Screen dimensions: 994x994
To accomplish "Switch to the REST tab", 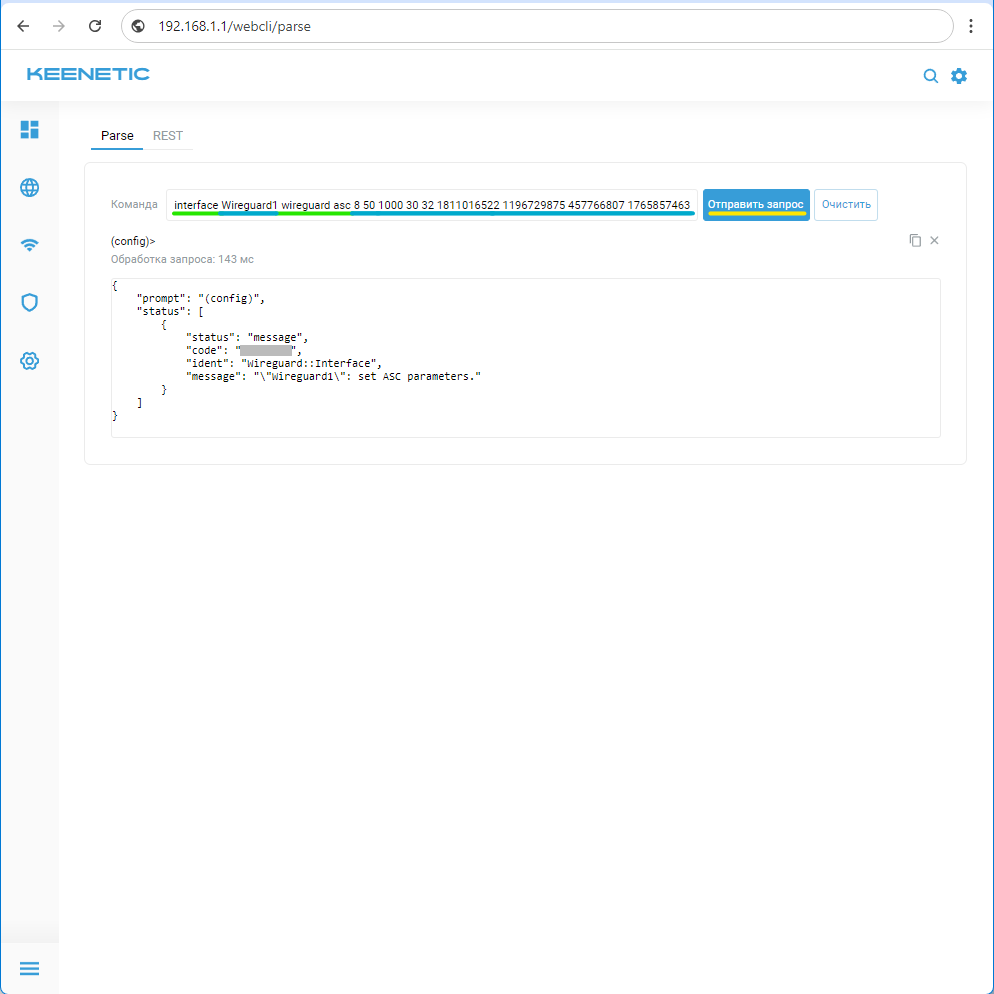I will pos(168,135).
